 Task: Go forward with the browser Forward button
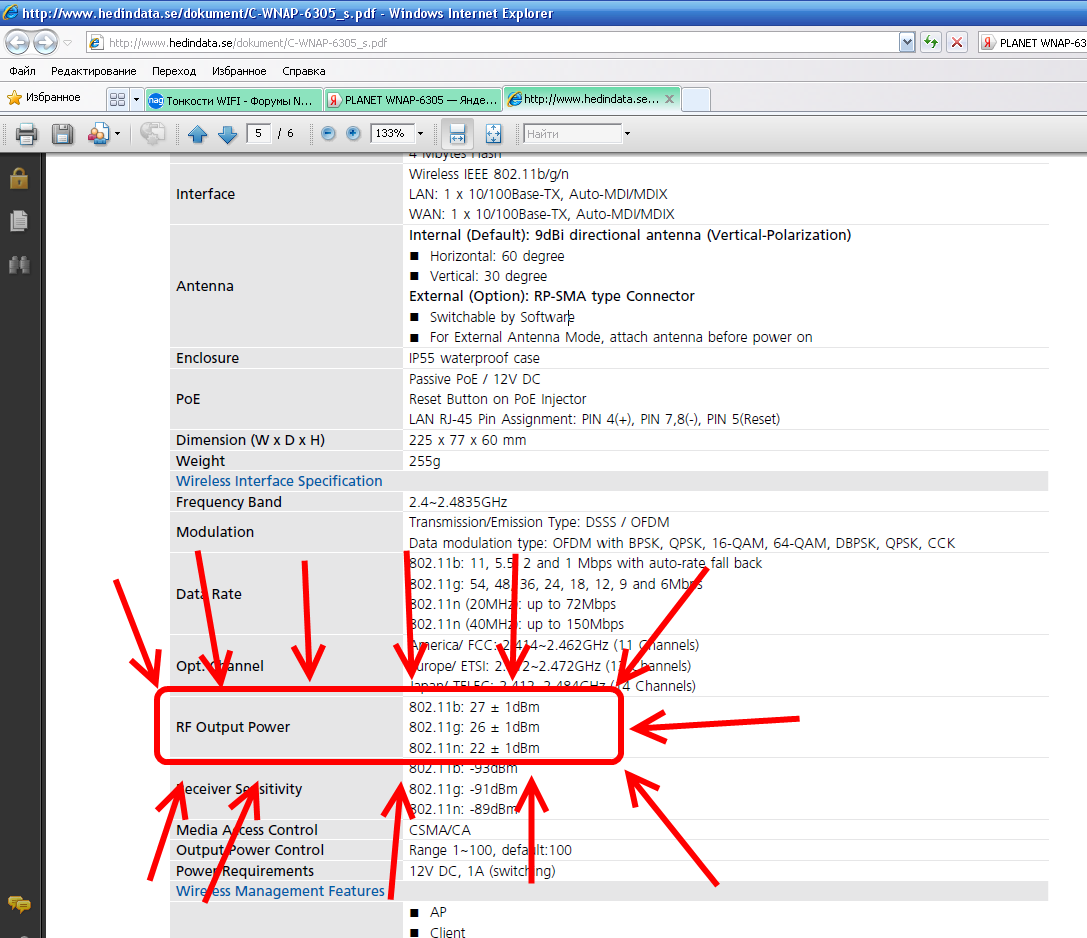(46, 42)
